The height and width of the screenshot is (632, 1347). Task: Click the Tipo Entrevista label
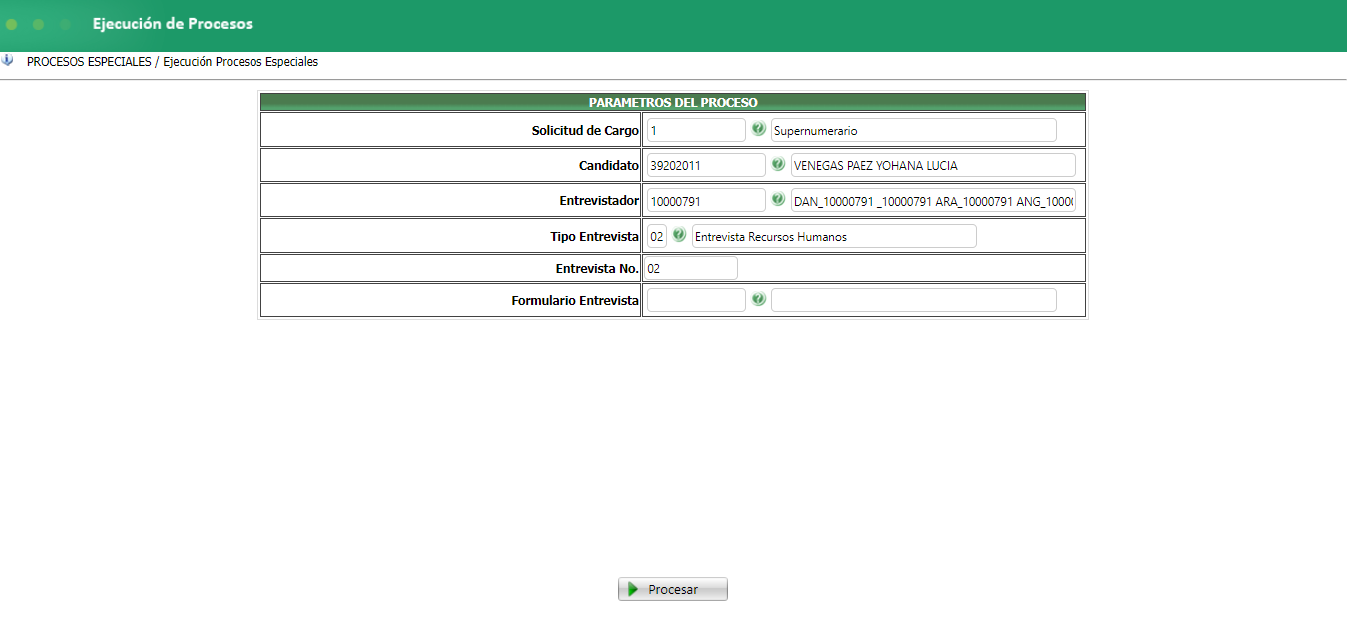pyautogui.click(x=594, y=236)
